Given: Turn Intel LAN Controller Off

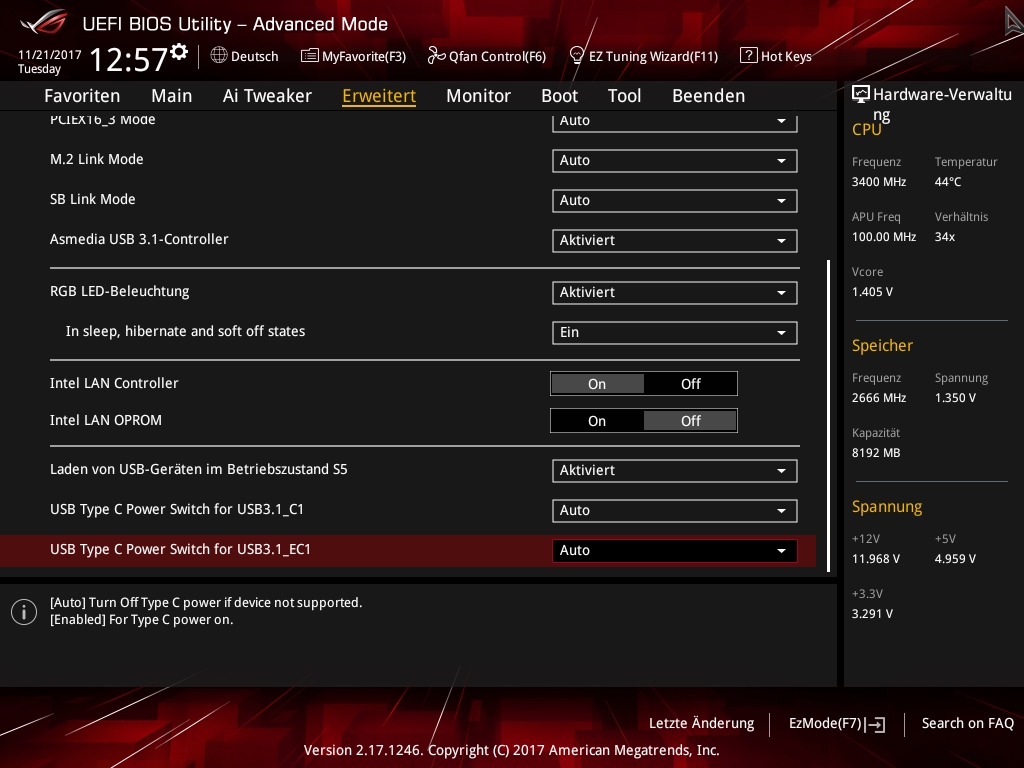Looking at the screenshot, I should click(x=690, y=384).
